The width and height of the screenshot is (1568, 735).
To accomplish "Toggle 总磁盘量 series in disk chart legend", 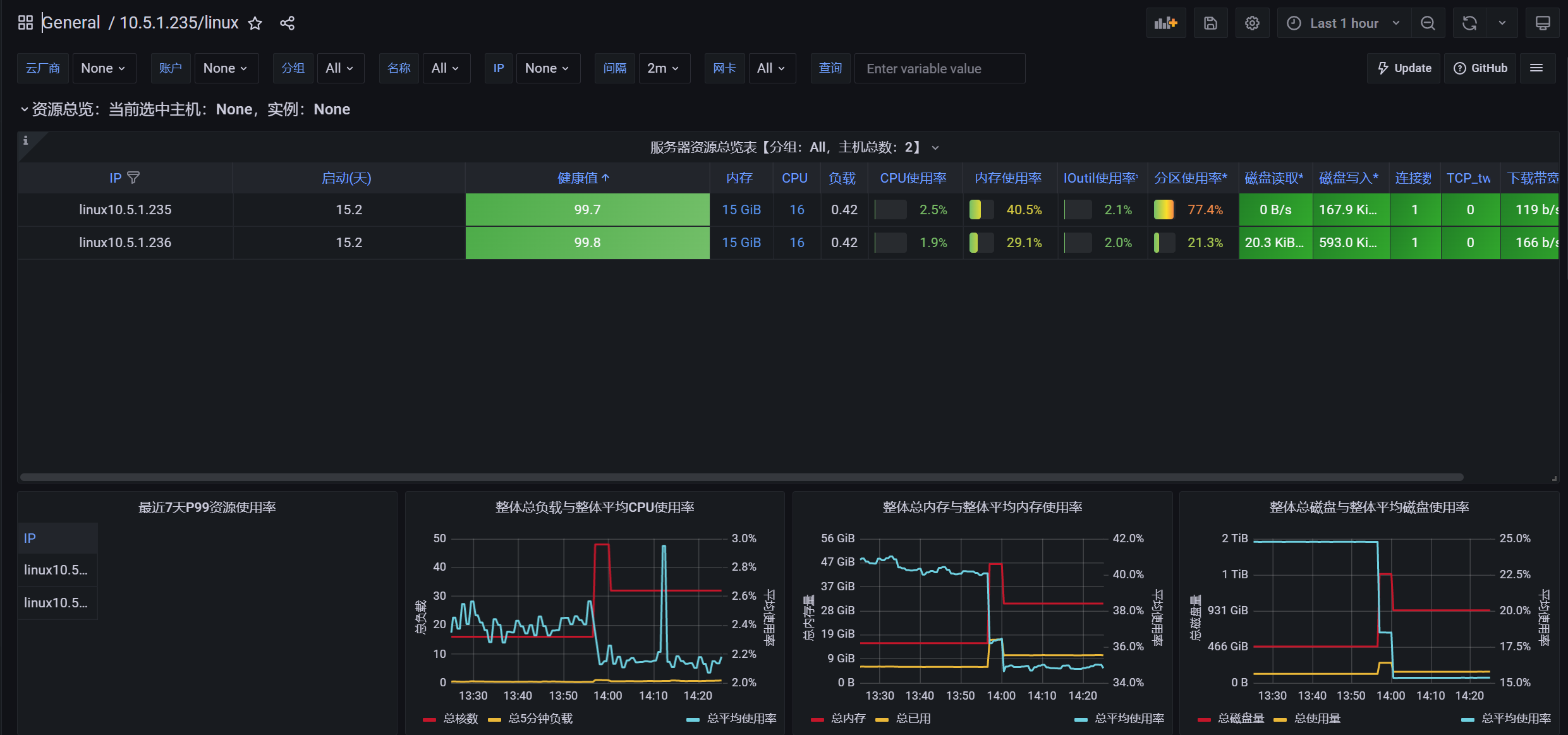I will tap(1240, 719).
